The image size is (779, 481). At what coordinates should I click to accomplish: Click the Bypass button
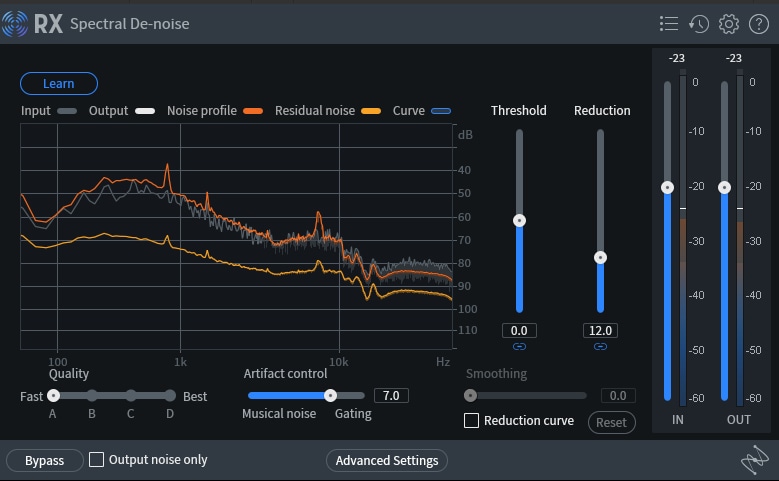coord(44,461)
